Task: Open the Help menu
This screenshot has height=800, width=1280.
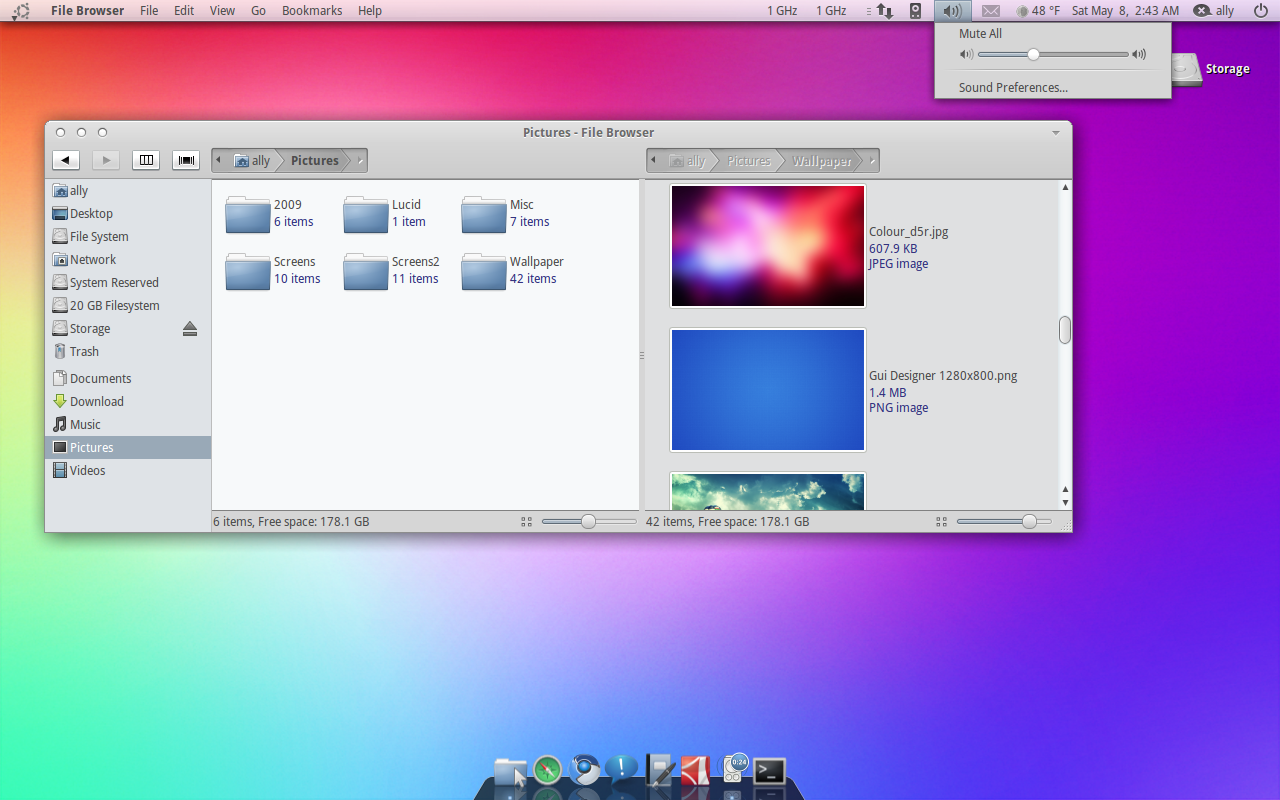Action: point(370,11)
